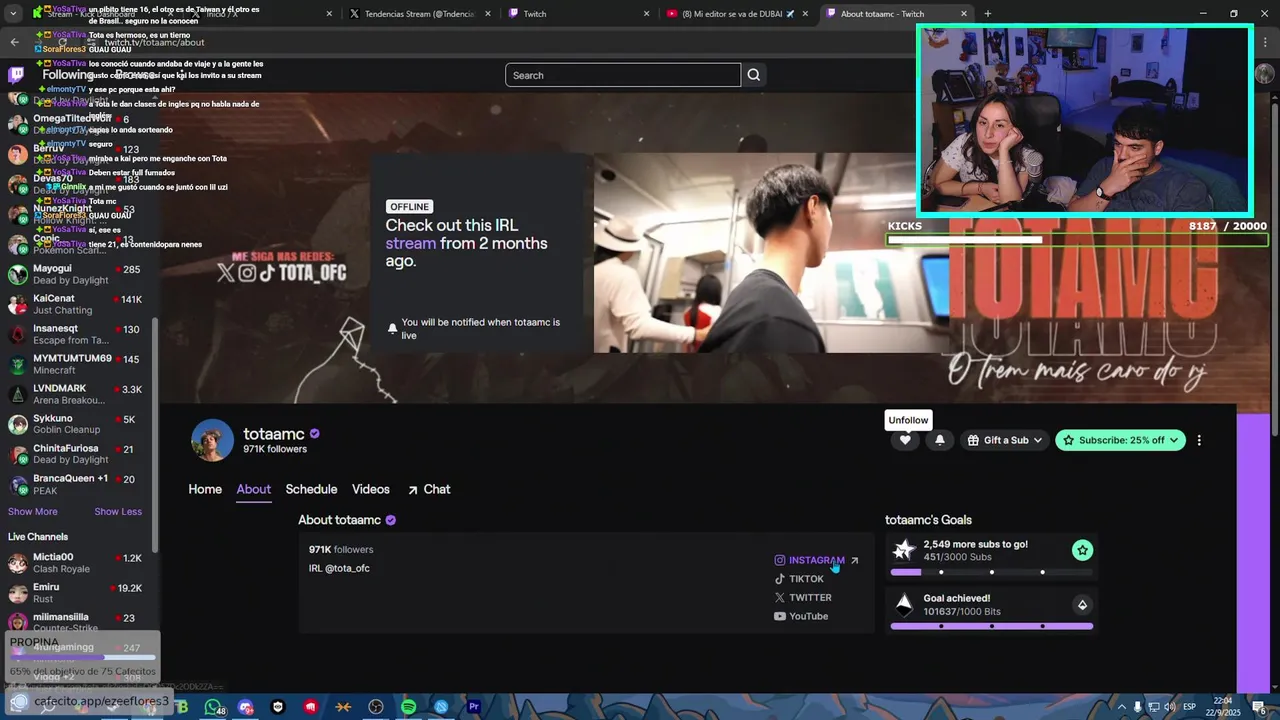Click the volume tray icon

[1170, 707]
